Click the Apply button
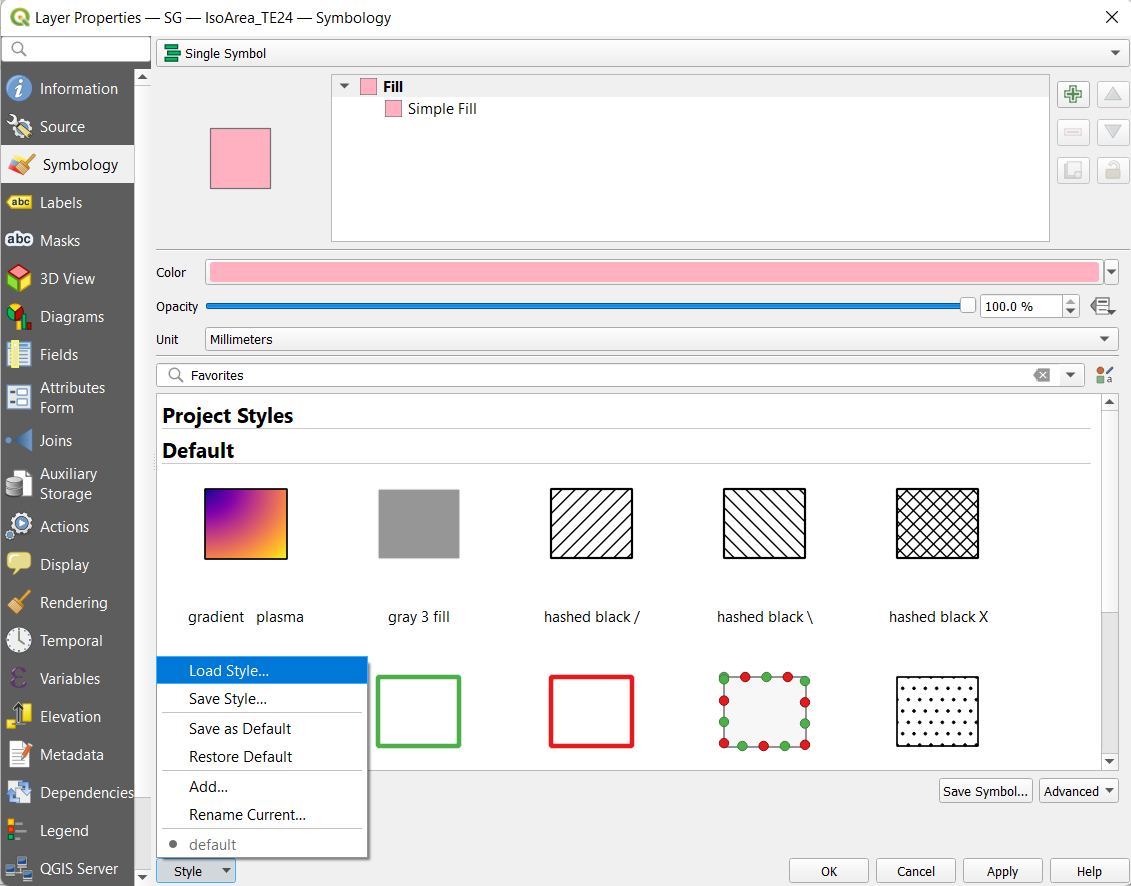 pyautogui.click(x=1002, y=871)
